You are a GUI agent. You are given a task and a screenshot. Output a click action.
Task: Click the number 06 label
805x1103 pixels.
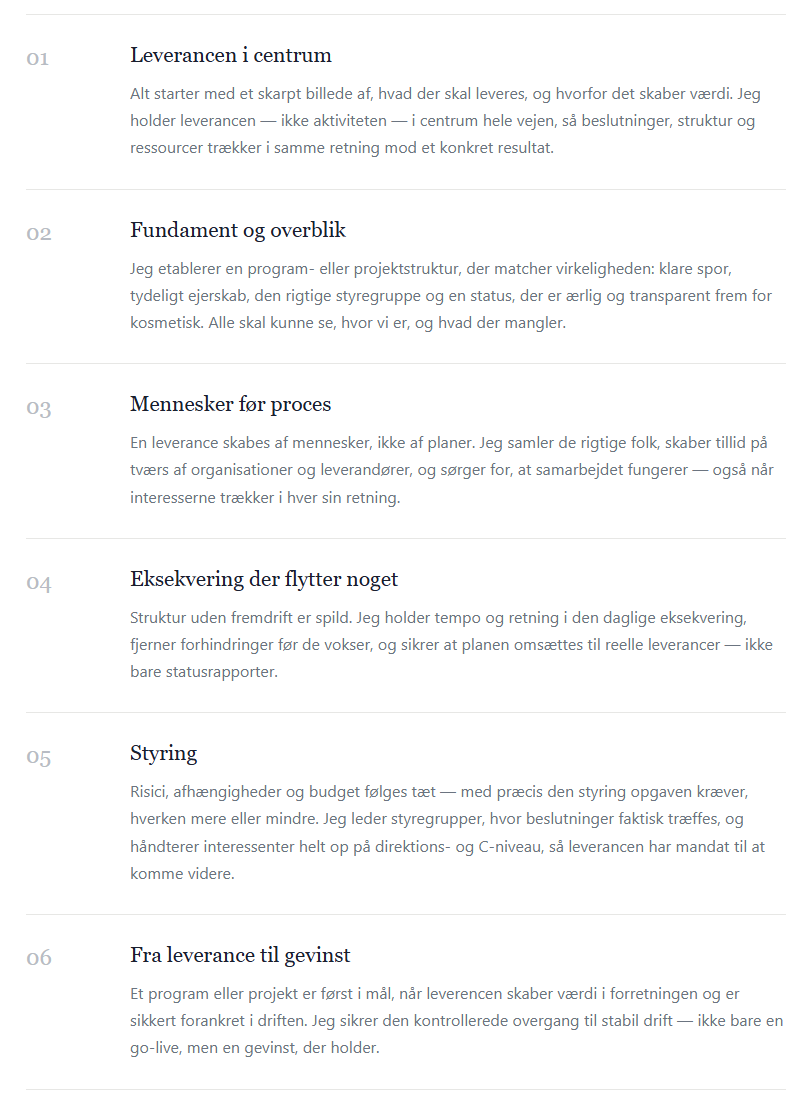click(39, 958)
